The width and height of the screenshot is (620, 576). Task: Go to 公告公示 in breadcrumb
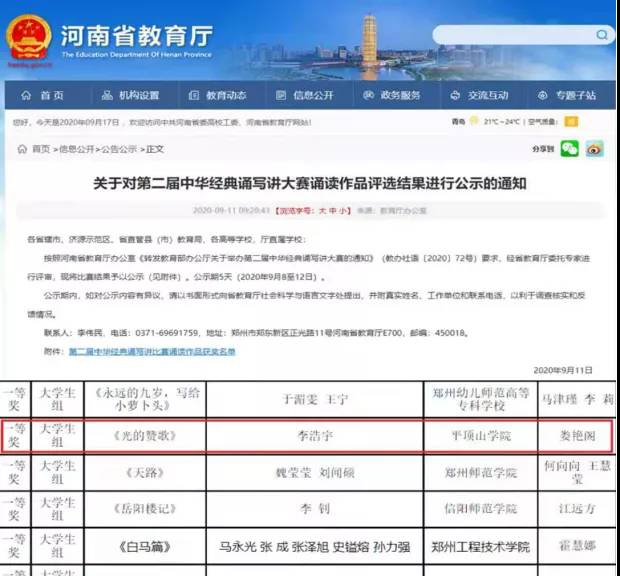(119, 149)
